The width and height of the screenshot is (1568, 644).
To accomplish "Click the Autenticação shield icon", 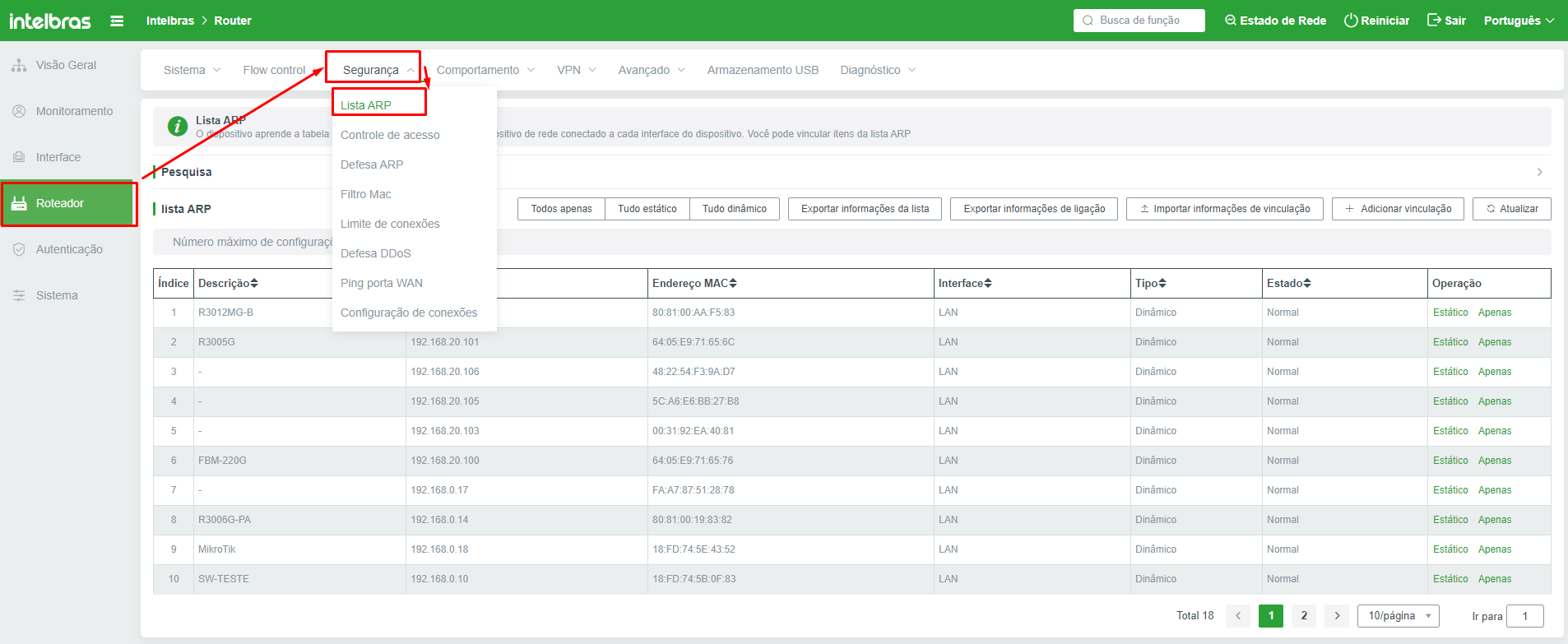I will click(x=19, y=249).
